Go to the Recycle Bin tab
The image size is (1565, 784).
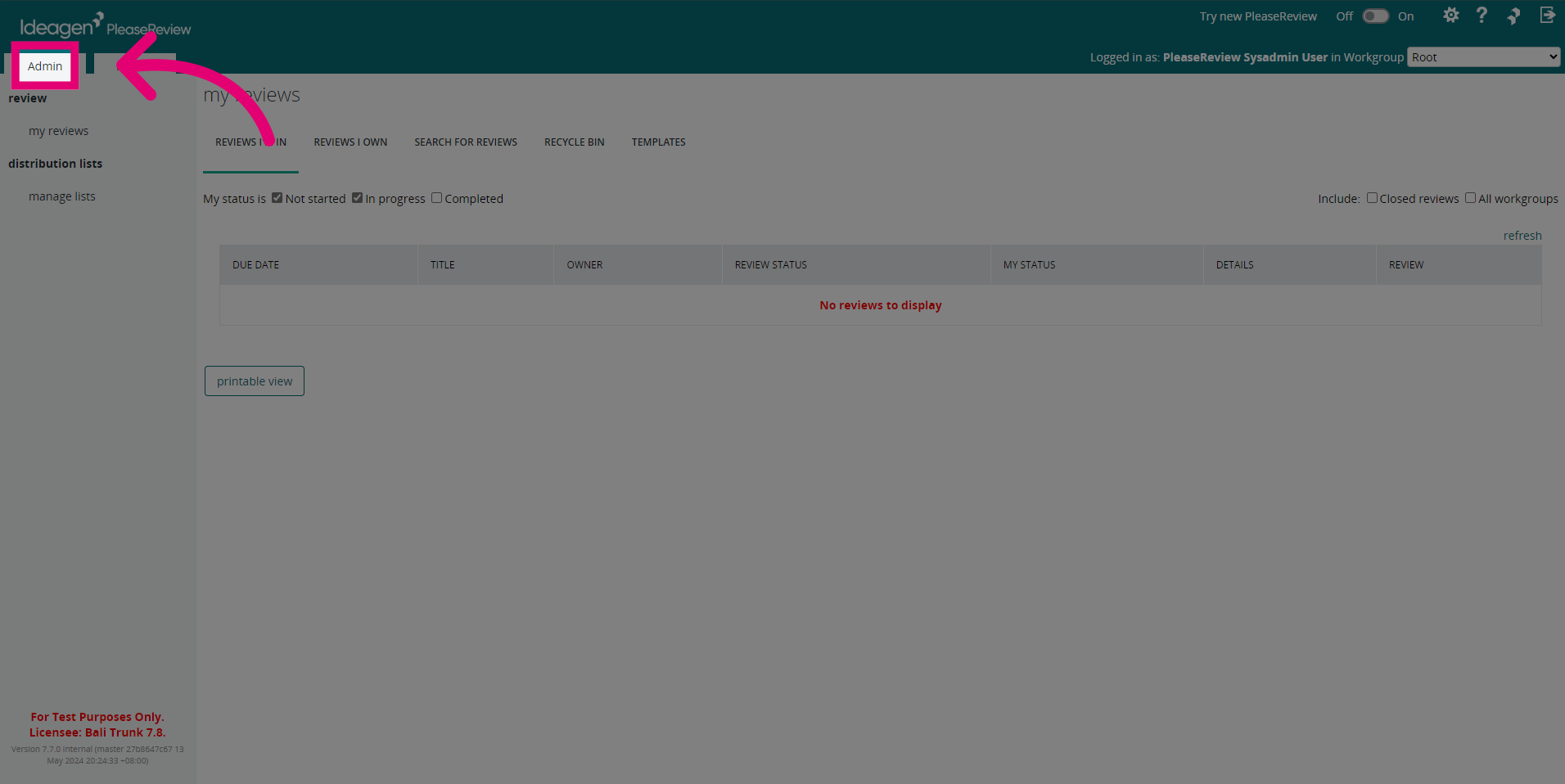point(575,142)
